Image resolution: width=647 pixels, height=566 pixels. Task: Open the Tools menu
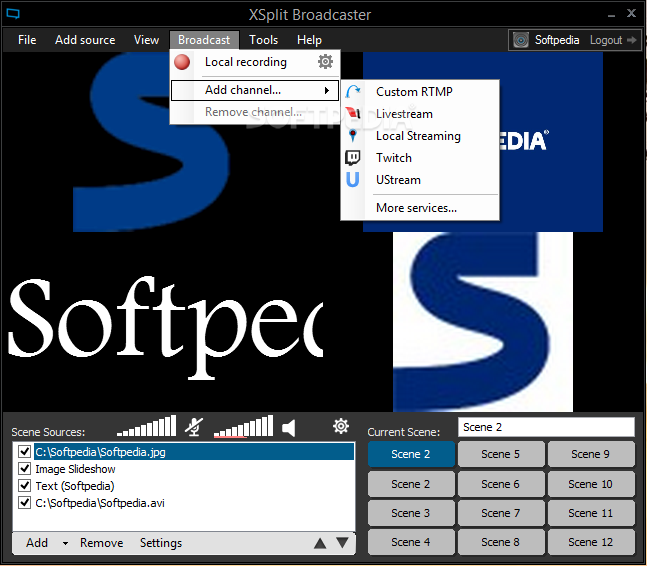pos(263,40)
